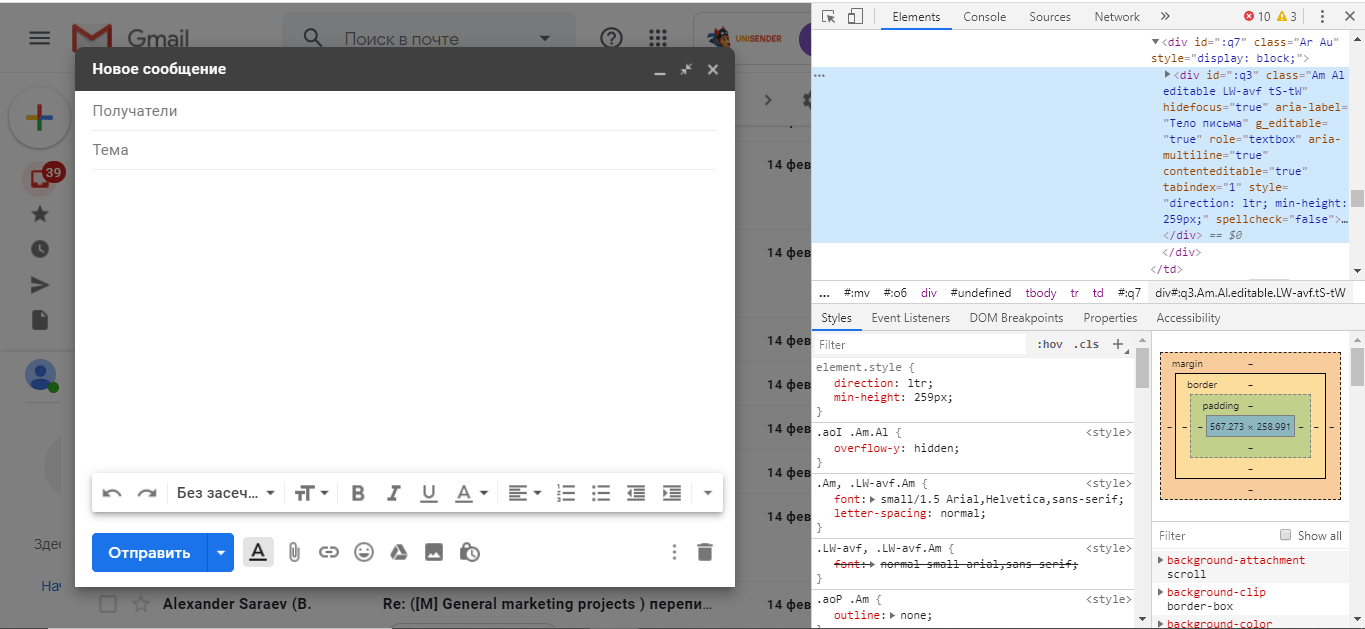Turn on confidential mode lock-clock icon
Image resolution: width=1365 pixels, height=629 pixels.
pyautogui.click(x=469, y=552)
